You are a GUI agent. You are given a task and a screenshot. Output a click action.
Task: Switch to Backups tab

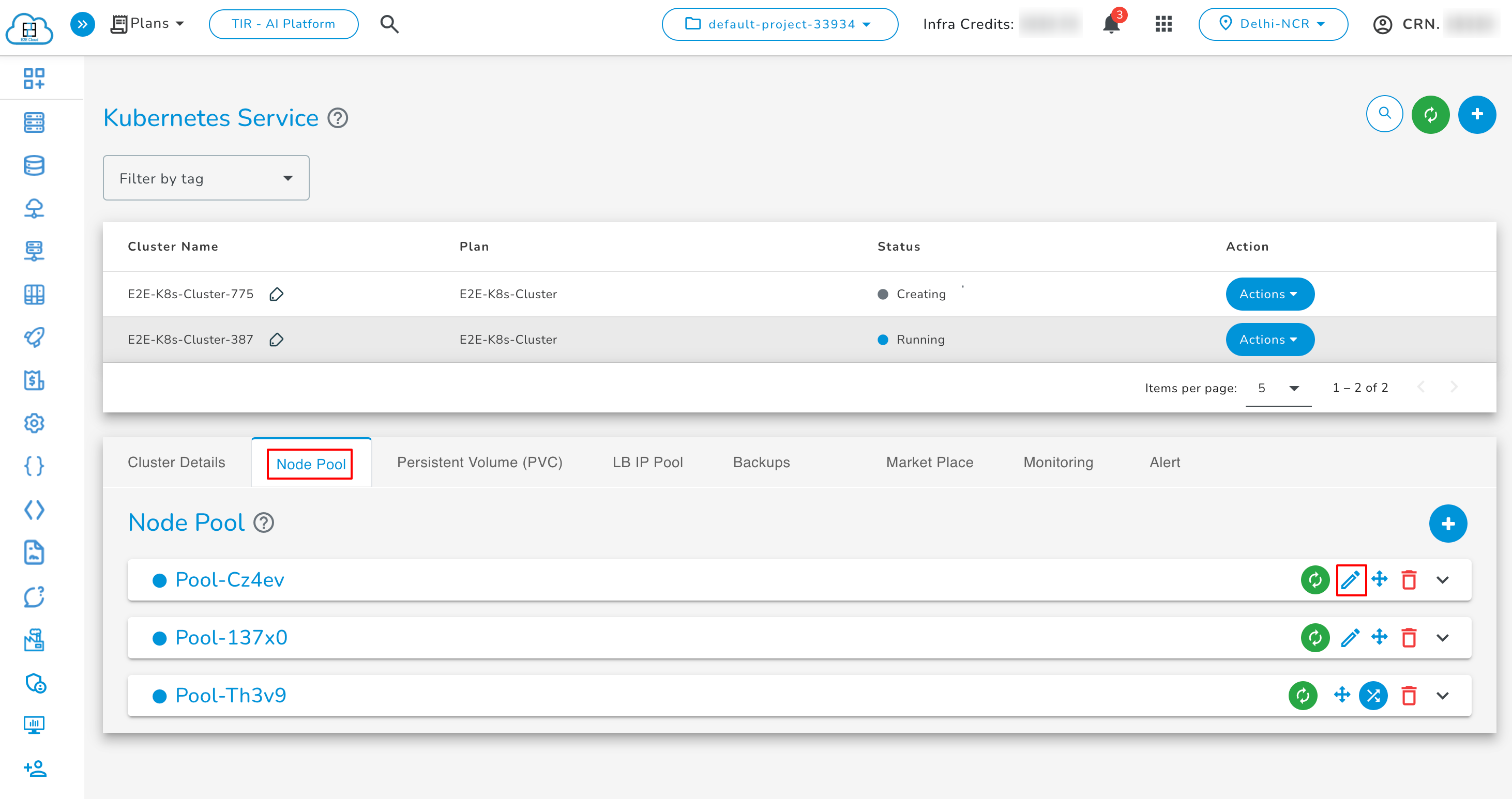[x=761, y=462]
